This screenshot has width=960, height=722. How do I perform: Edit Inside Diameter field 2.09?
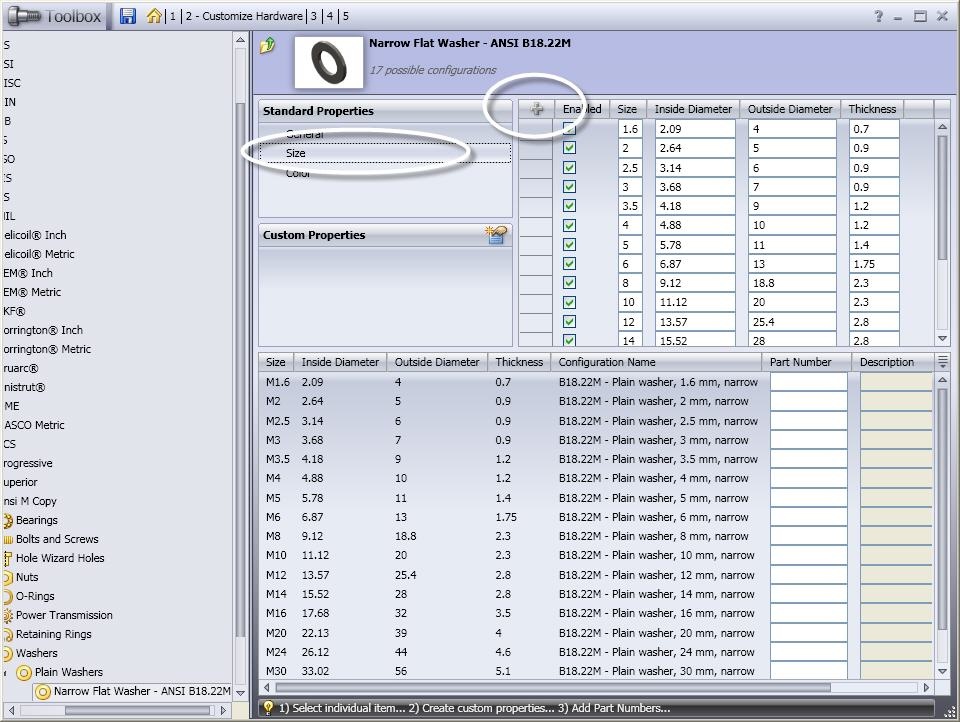[x=695, y=129]
